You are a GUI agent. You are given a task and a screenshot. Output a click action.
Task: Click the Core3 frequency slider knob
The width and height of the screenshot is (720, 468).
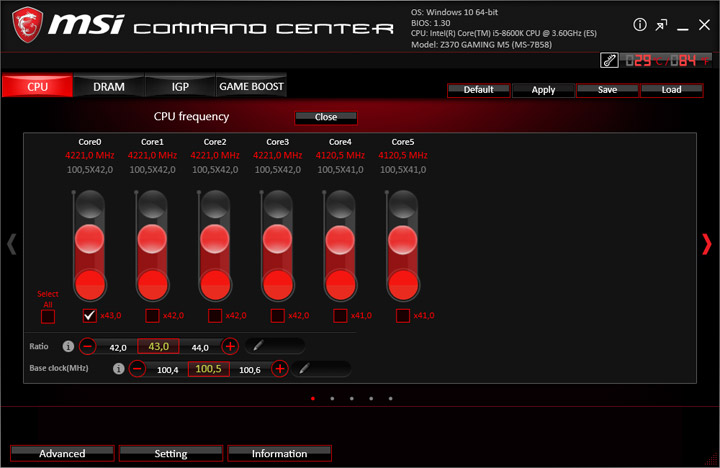pos(277,239)
